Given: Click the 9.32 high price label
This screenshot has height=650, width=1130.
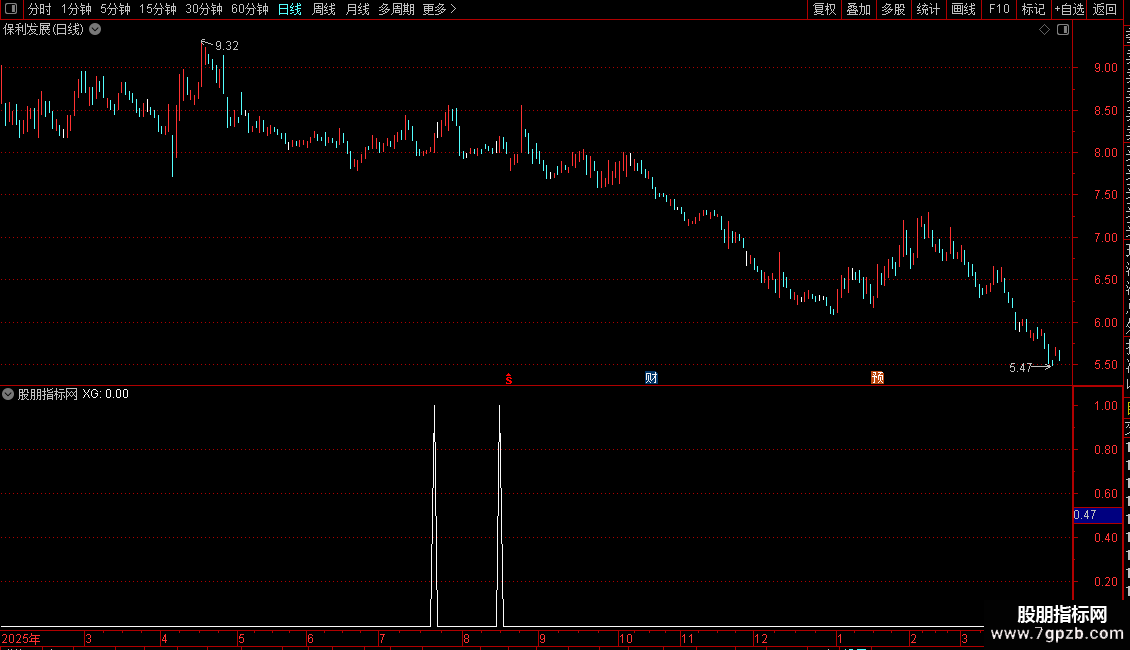Looking at the screenshot, I should (x=227, y=45).
